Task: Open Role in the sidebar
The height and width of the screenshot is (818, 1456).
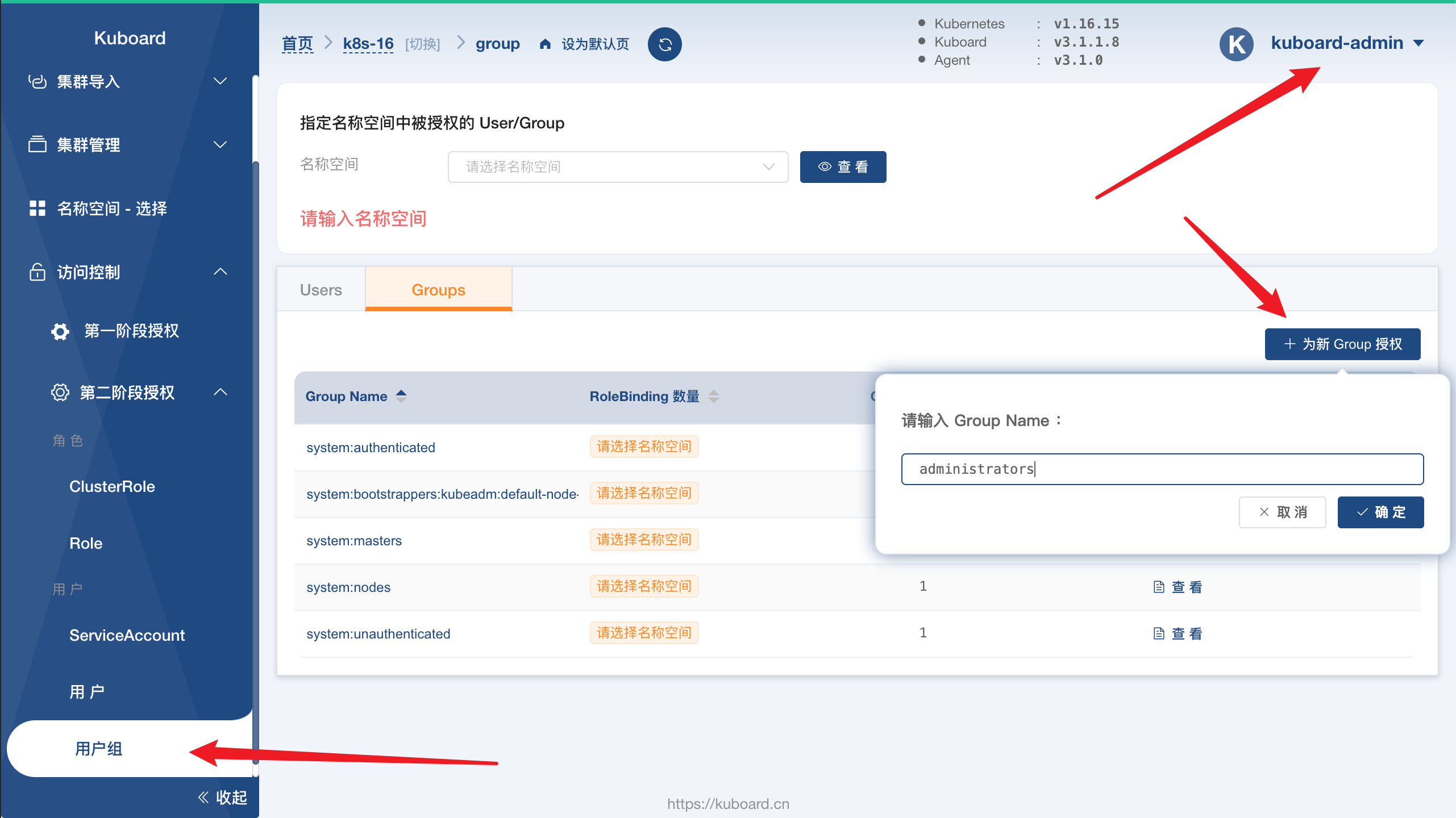Action: (86, 544)
